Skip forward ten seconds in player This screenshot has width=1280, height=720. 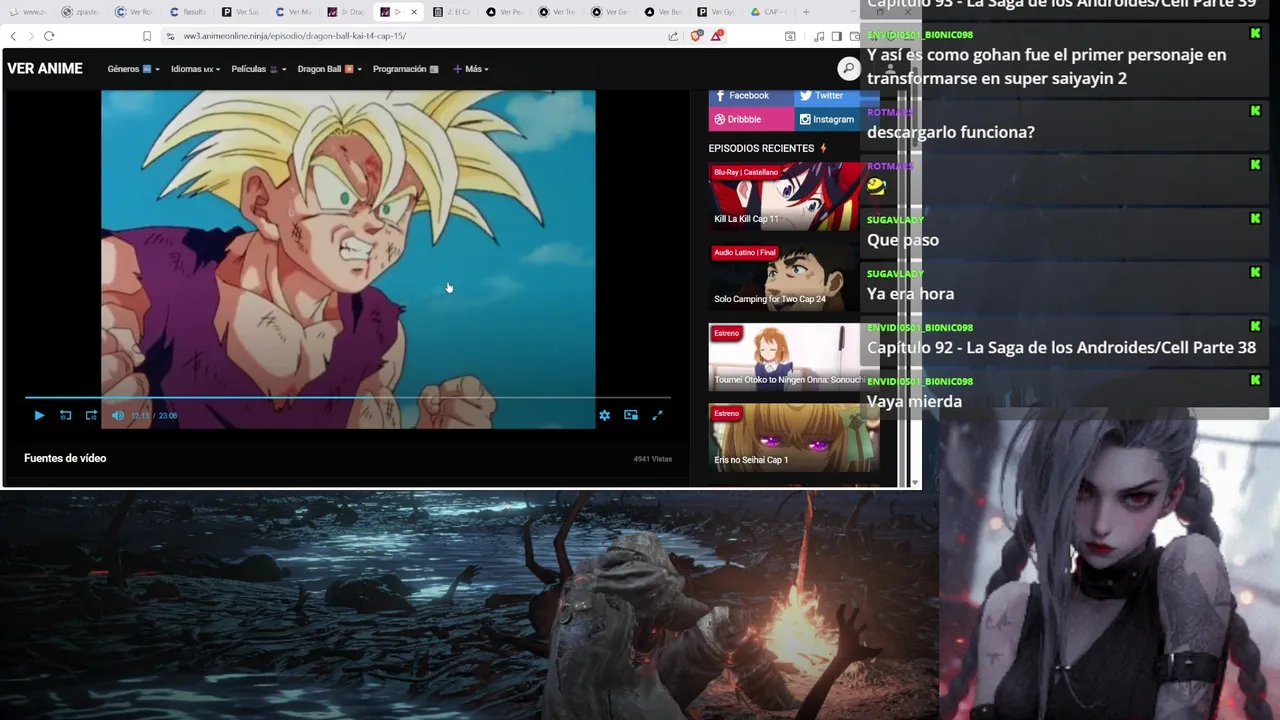click(91, 415)
